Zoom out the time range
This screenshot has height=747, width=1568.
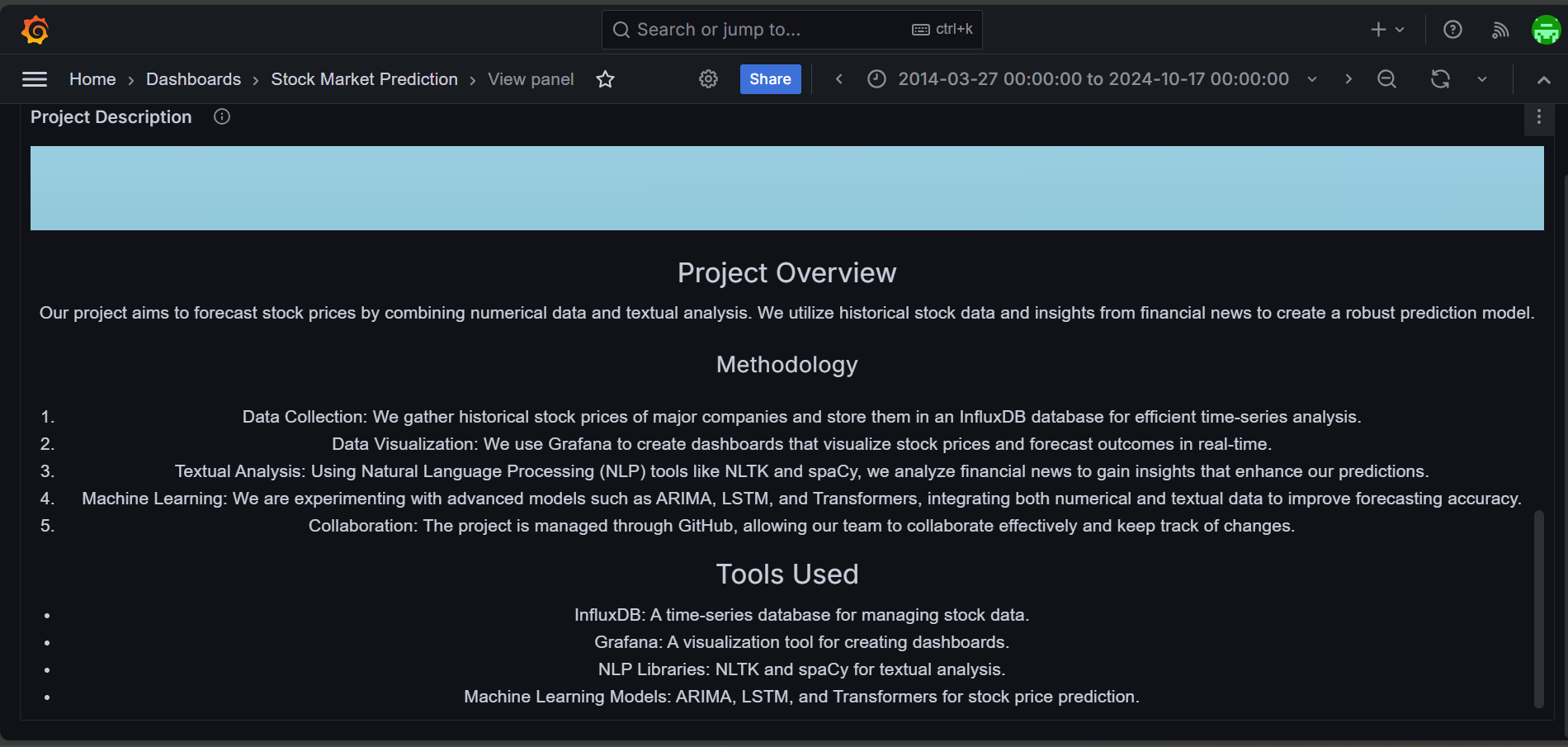click(x=1386, y=79)
